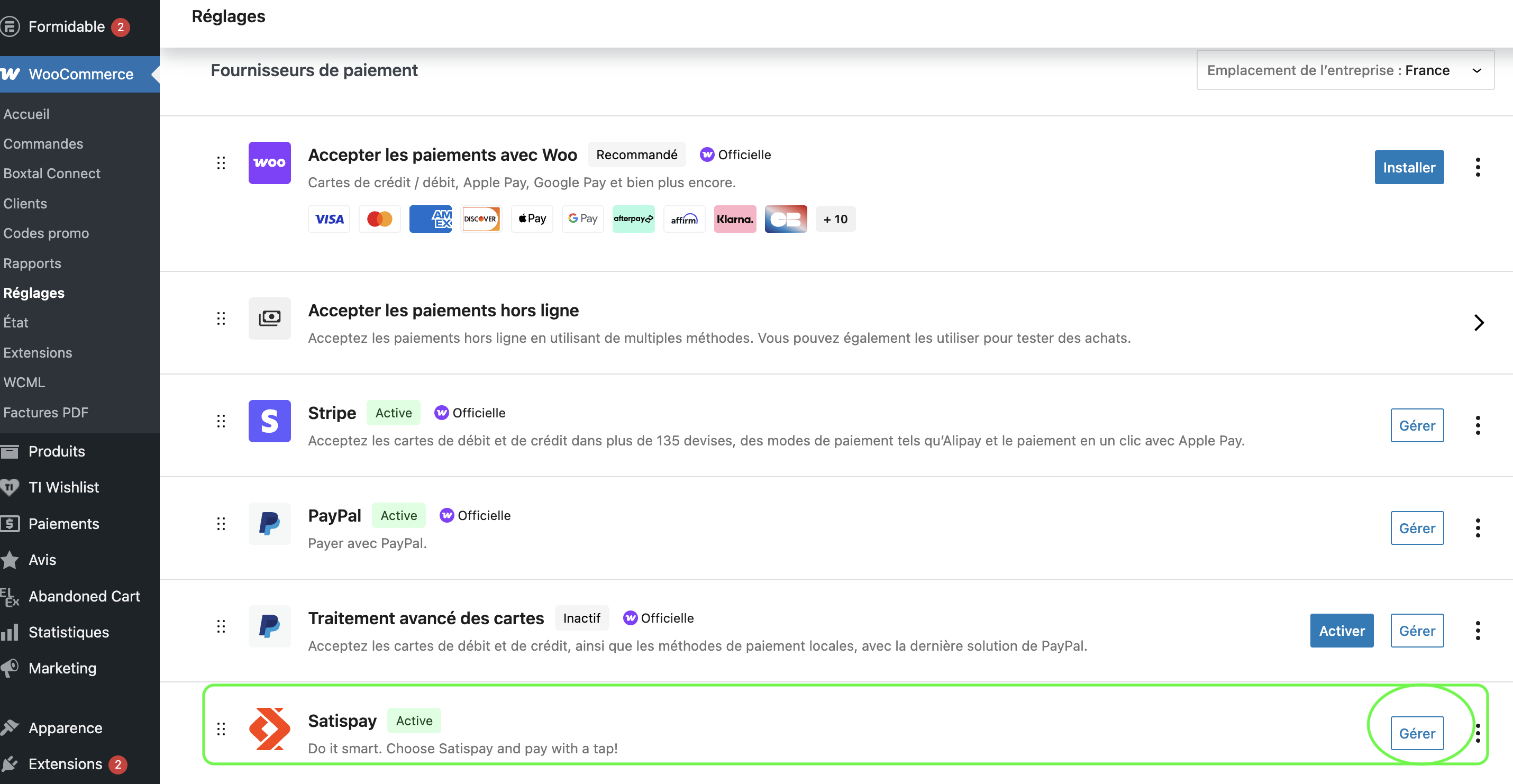The image size is (1513, 784).
Task: Open three-dot menu for Stripe
Action: (x=1477, y=425)
